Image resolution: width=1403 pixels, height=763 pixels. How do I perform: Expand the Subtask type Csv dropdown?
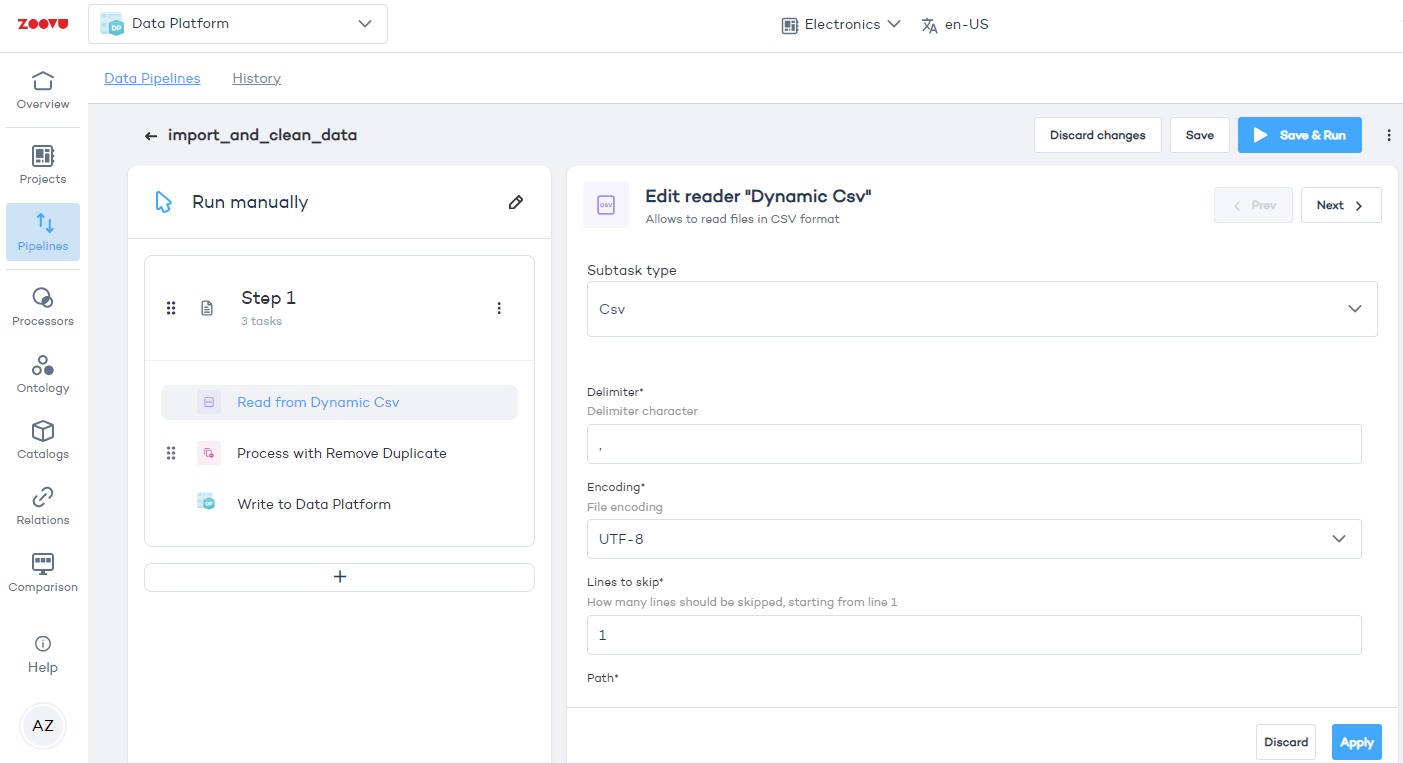tap(982, 309)
